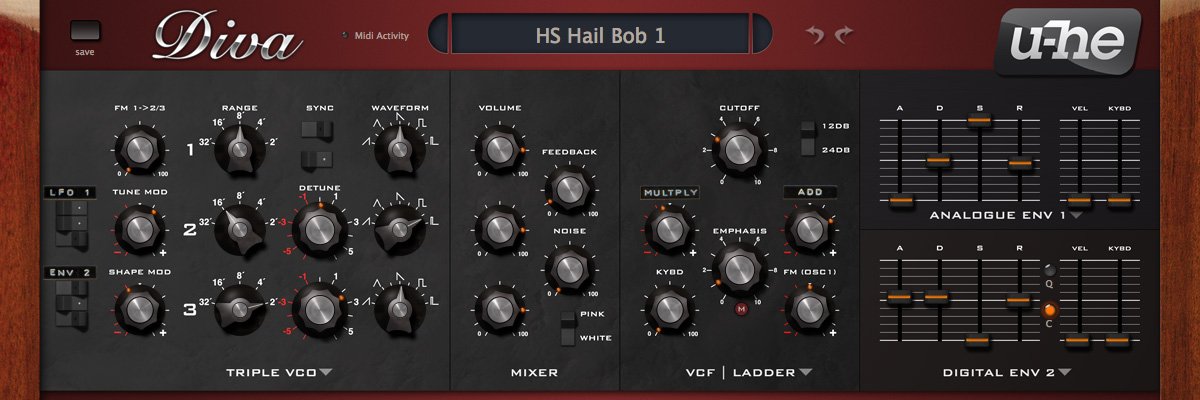This screenshot has height=400, width=1200.
Task: Click the Midi Activity indicator LED
Action: [345, 36]
